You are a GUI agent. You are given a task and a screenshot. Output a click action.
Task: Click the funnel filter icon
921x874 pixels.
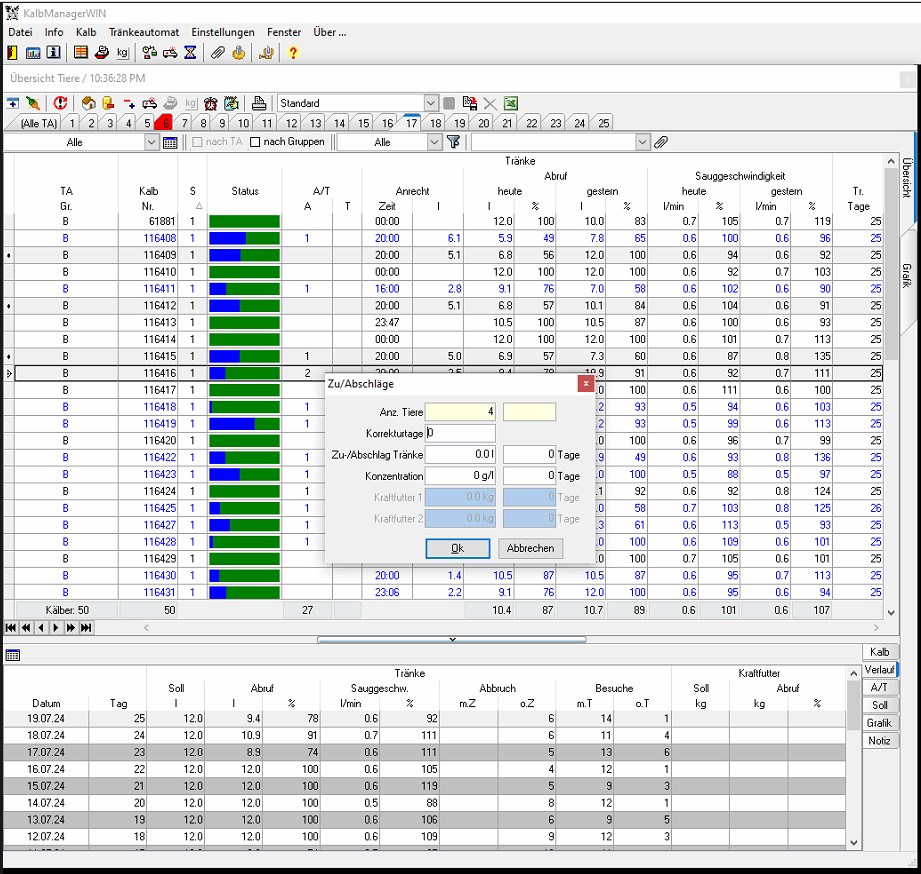click(453, 143)
